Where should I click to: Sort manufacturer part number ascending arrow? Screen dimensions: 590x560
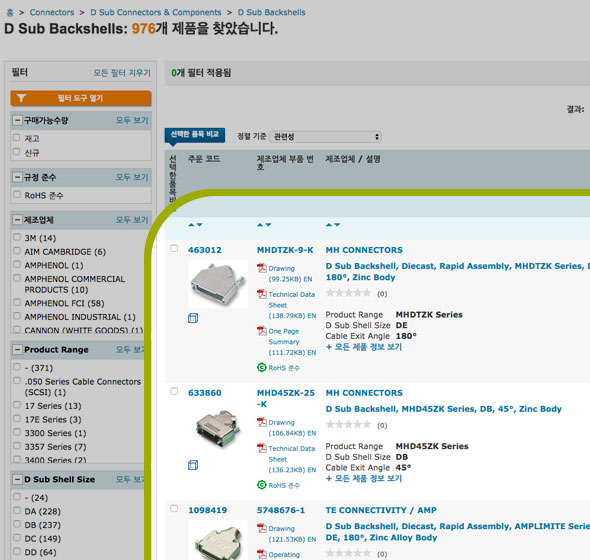tap(260, 225)
